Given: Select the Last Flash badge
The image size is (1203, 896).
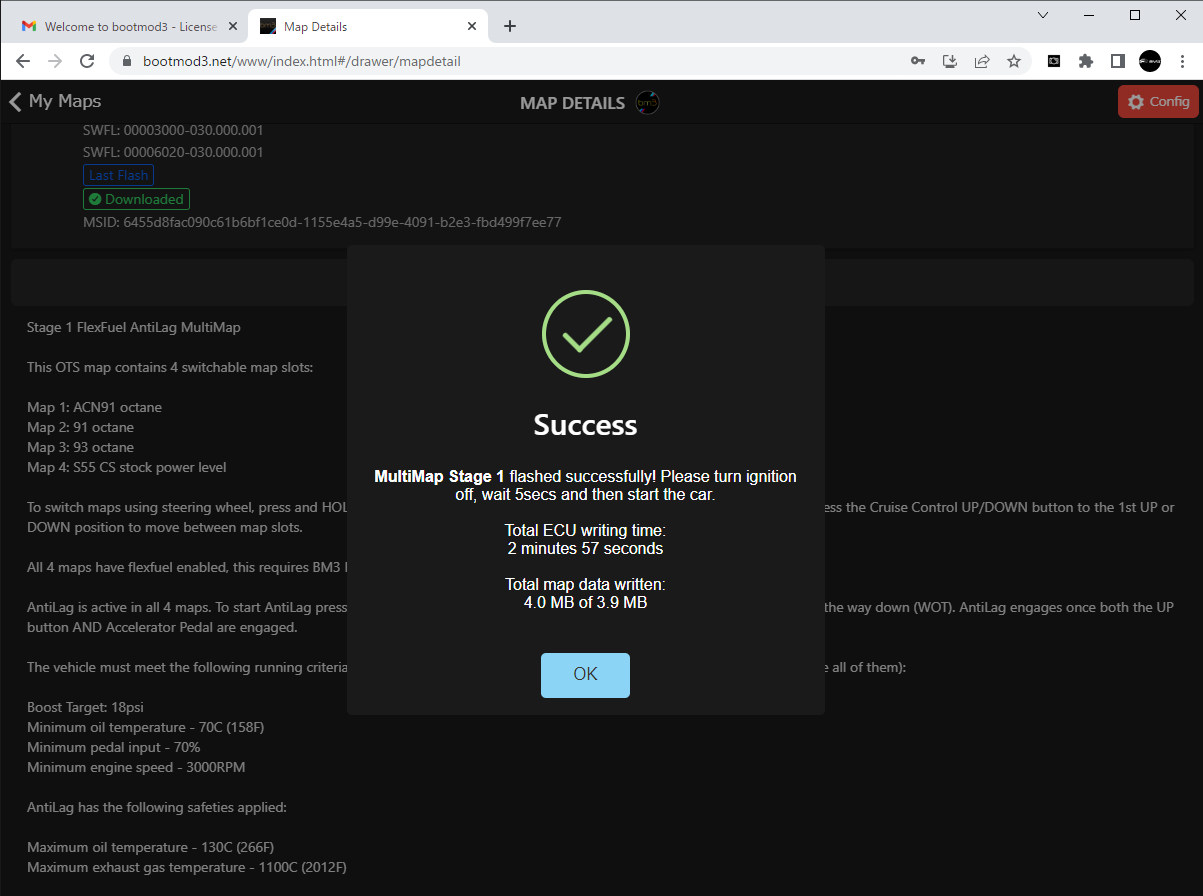Looking at the screenshot, I should [x=118, y=175].
